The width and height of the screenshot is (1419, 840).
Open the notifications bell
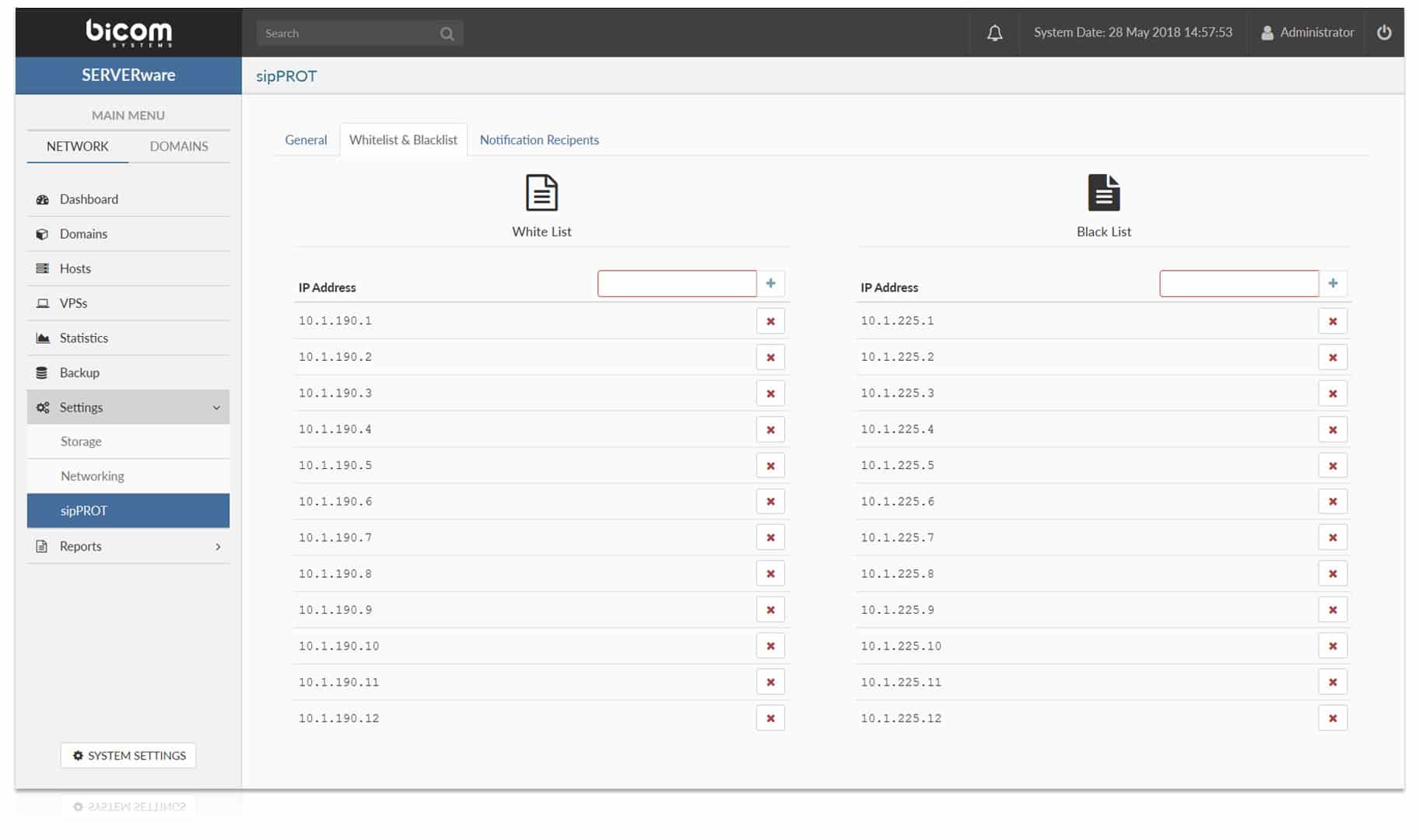tap(994, 32)
